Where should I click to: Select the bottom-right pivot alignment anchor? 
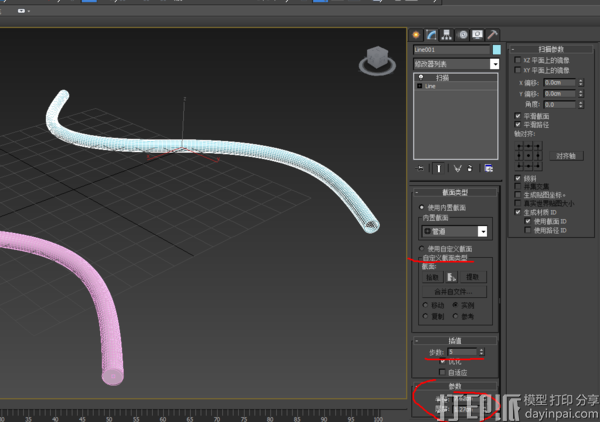tap(538, 165)
